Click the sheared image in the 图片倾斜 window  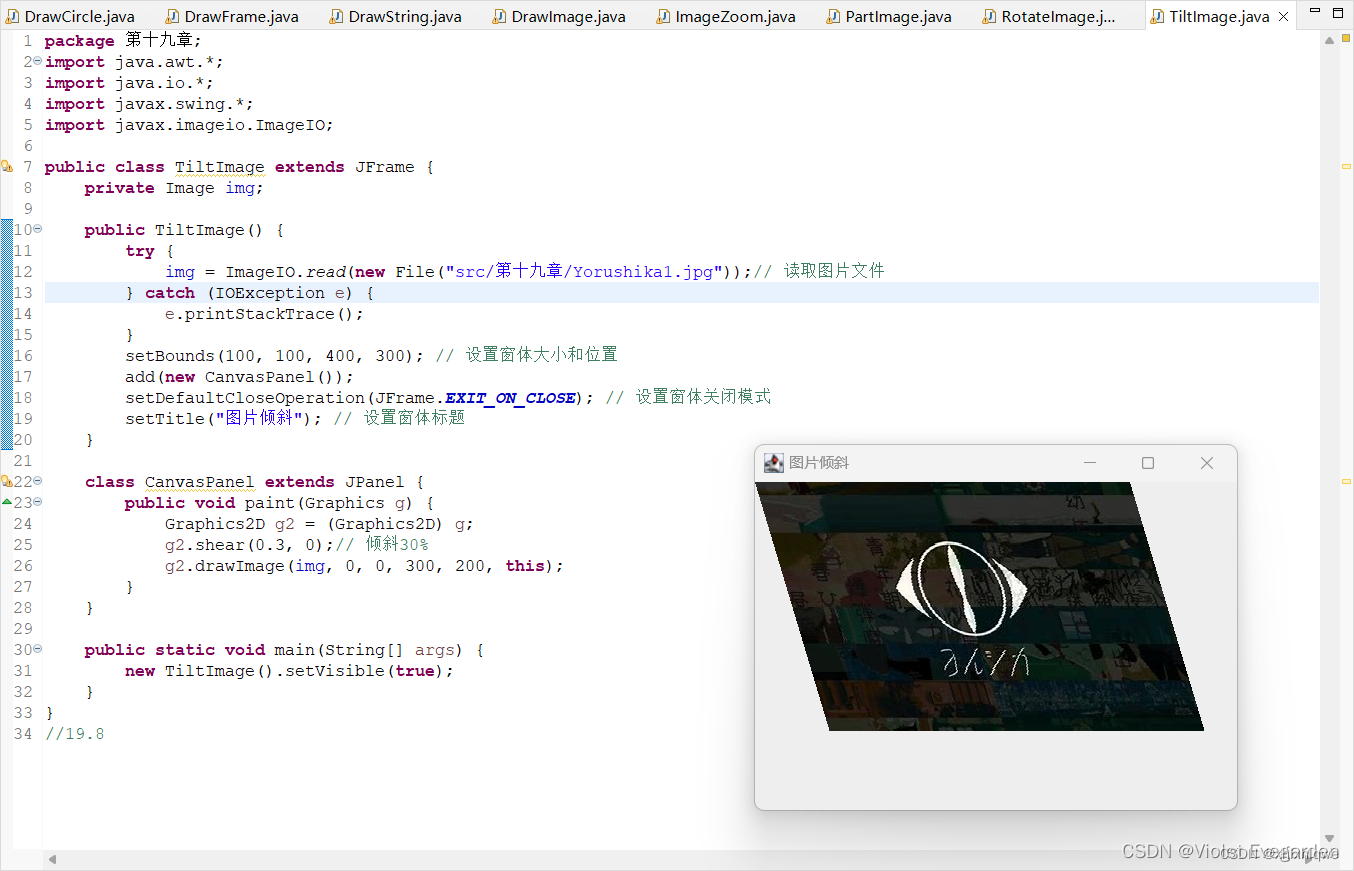(979, 606)
